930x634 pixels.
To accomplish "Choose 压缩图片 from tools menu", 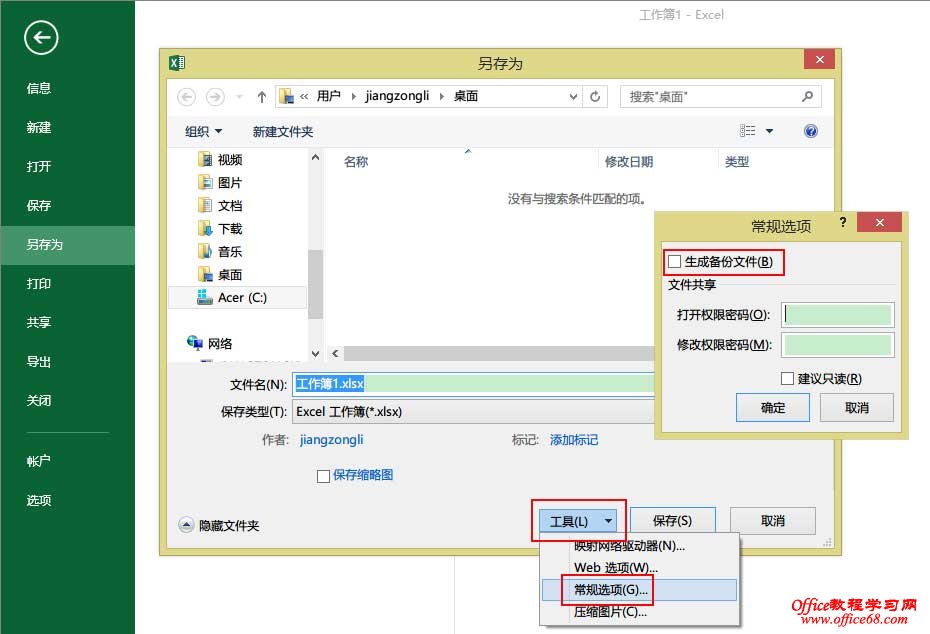I will click(x=639, y=611).
